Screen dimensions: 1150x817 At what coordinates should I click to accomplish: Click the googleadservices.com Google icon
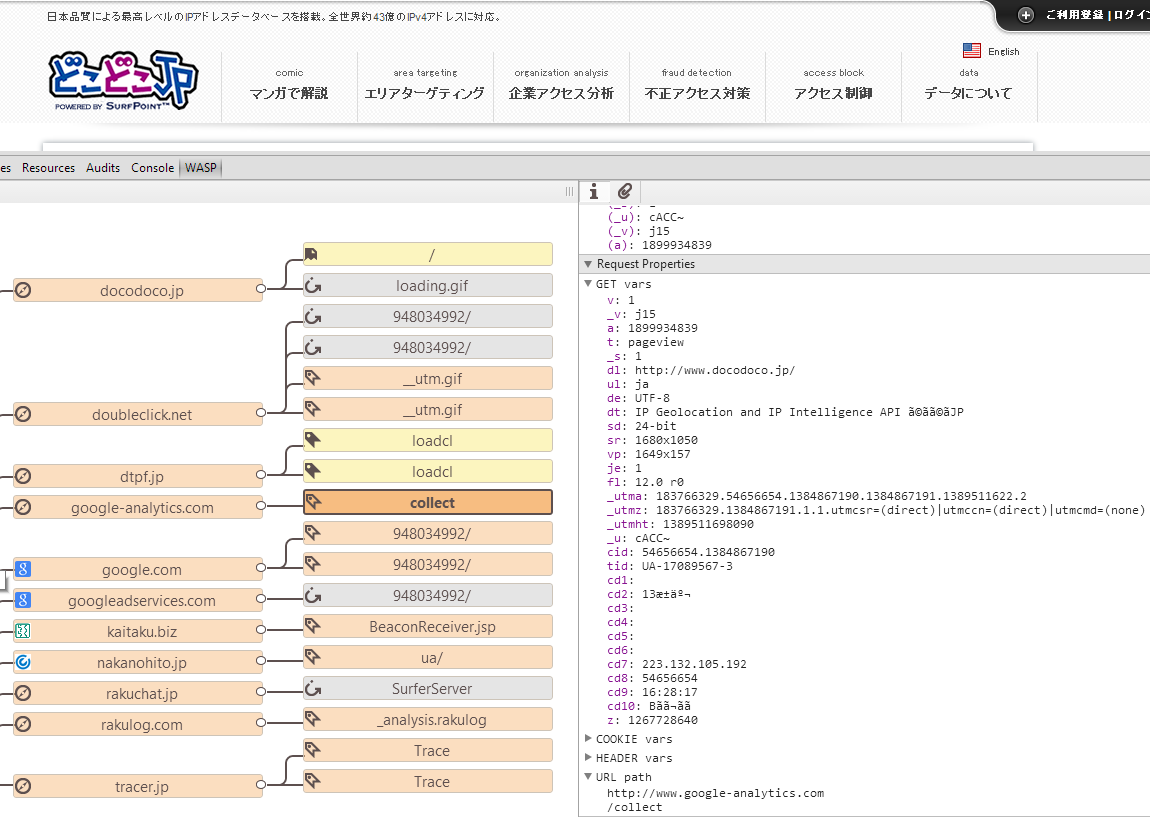pos(23,600)
